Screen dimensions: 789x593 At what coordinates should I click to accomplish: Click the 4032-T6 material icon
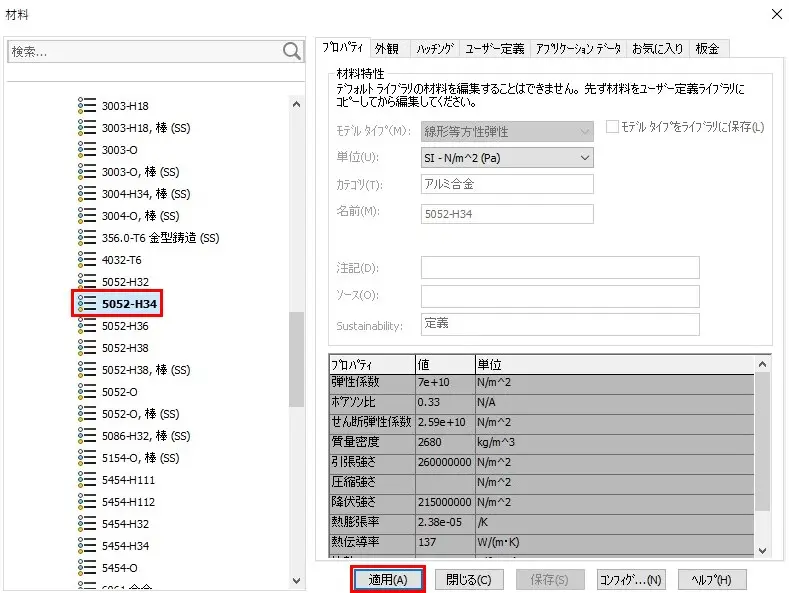[87, 260]
